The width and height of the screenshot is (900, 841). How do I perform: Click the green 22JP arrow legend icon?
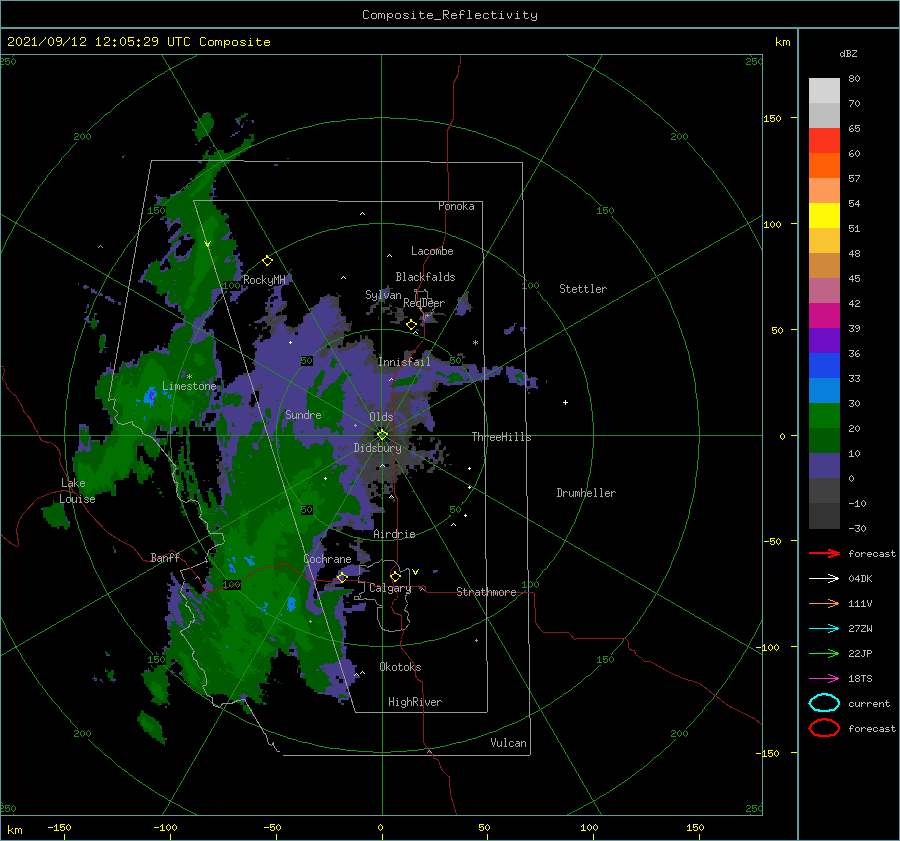point(824,653)
